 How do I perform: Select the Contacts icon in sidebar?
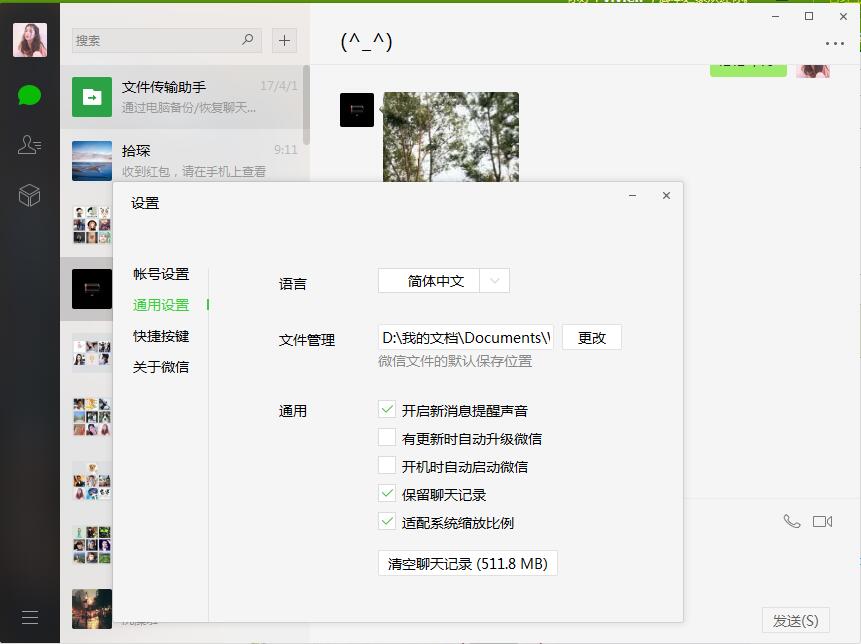[30, 144]
